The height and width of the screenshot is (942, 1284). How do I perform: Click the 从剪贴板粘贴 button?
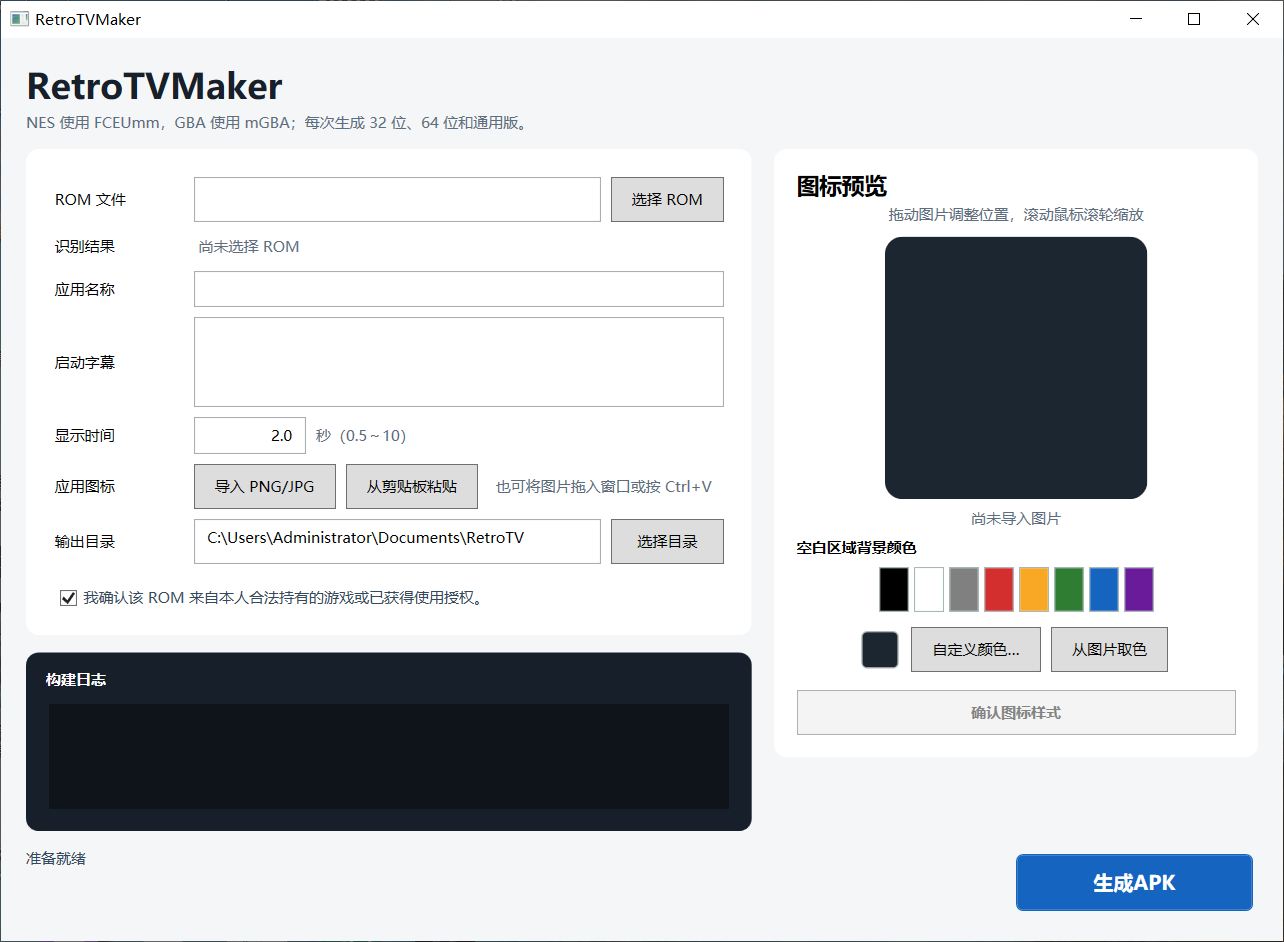click(x=412, y=486)
